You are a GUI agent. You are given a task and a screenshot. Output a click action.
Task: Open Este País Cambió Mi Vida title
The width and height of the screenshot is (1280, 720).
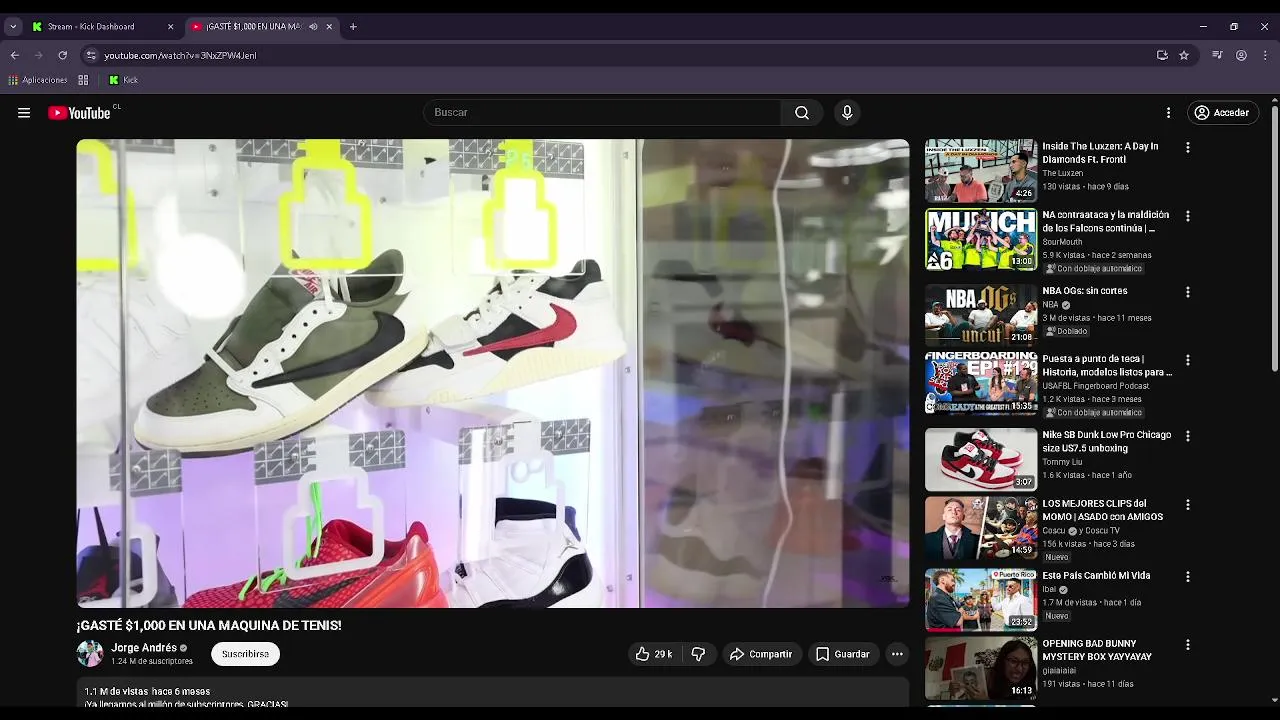(1096, 576)
